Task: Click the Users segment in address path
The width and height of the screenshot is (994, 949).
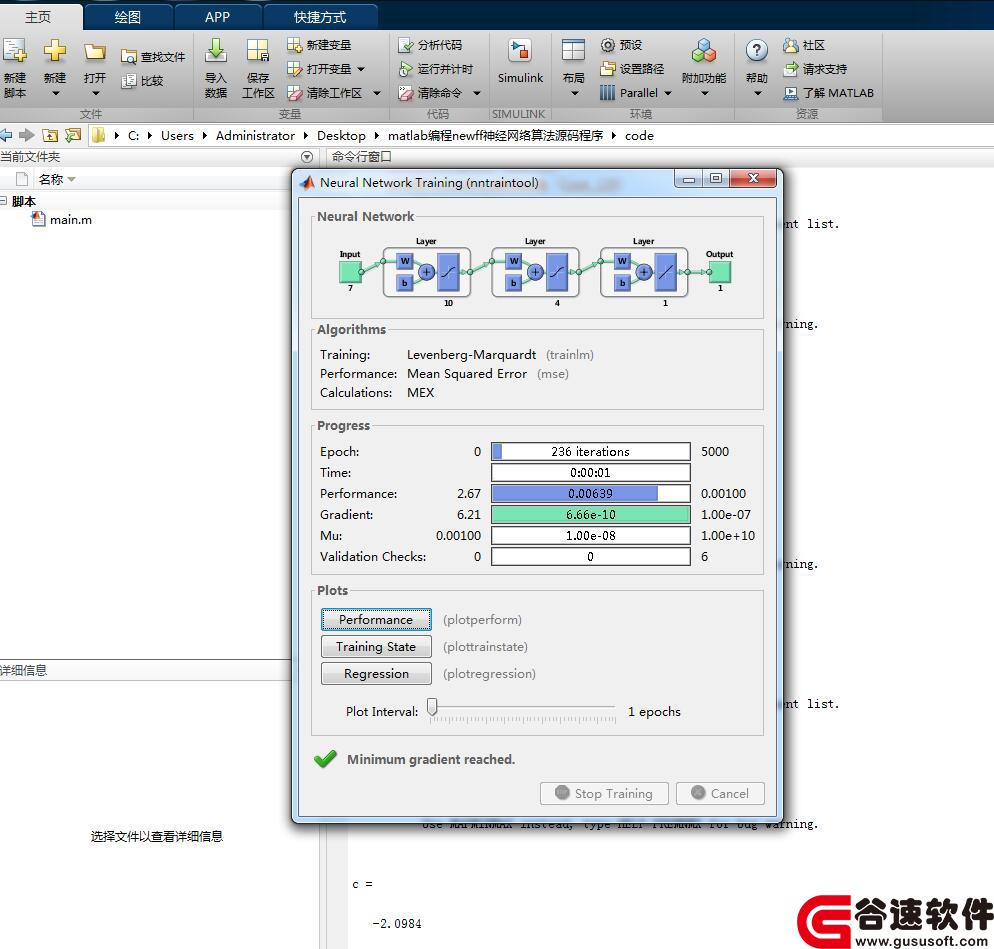Action: click(177, 136)
